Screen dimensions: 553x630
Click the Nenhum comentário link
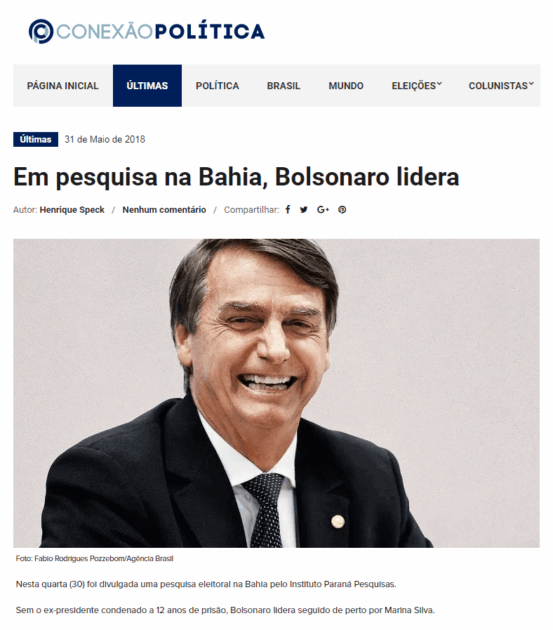click(164, 210)
